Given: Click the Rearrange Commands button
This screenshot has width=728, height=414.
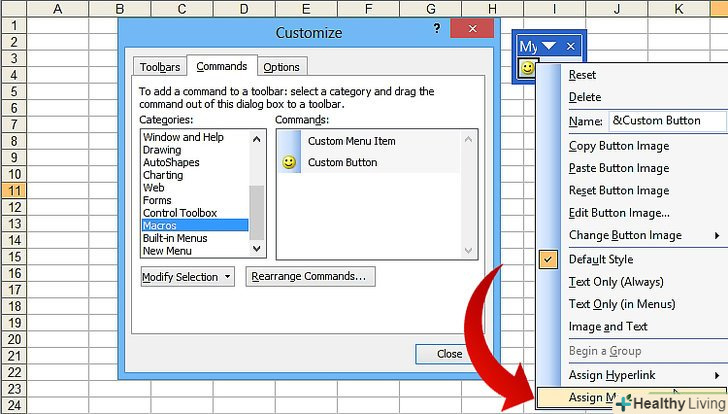Looking at the screenshot, I should (310, 276).
